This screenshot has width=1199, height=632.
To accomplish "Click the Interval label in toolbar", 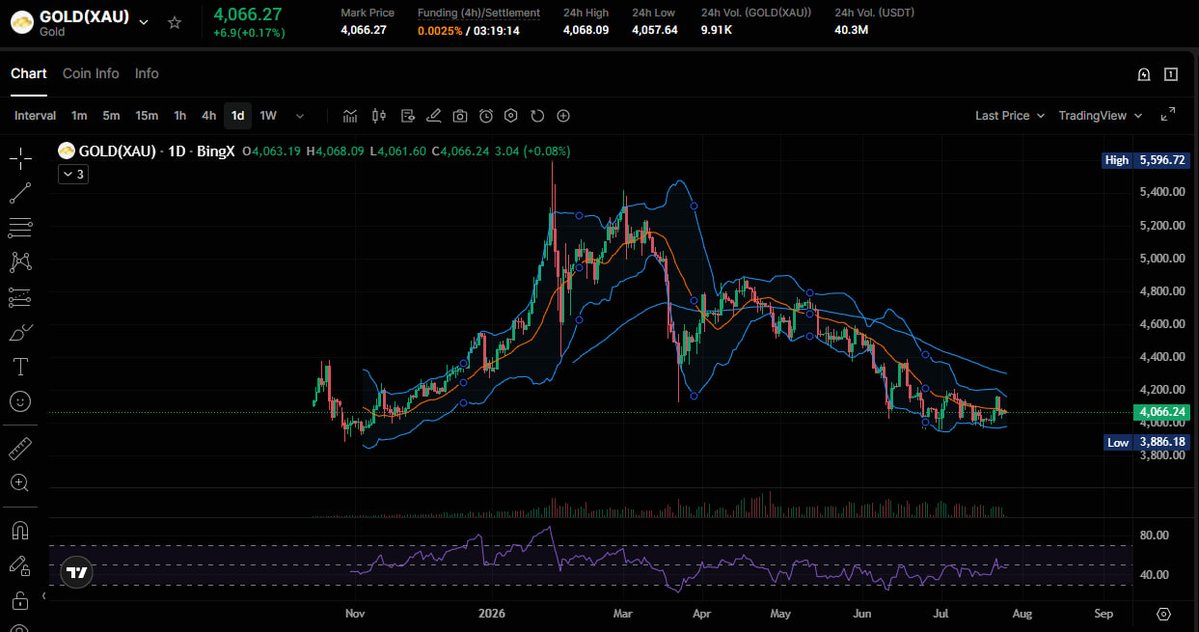I will pos(35,115).
